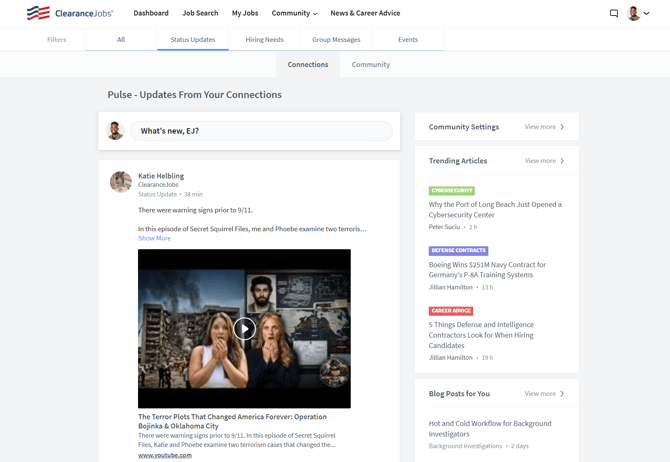670x462 pixels.
Task: Switch to Group Messages tab
Action: pyautogui.click(x=336, y=39)
